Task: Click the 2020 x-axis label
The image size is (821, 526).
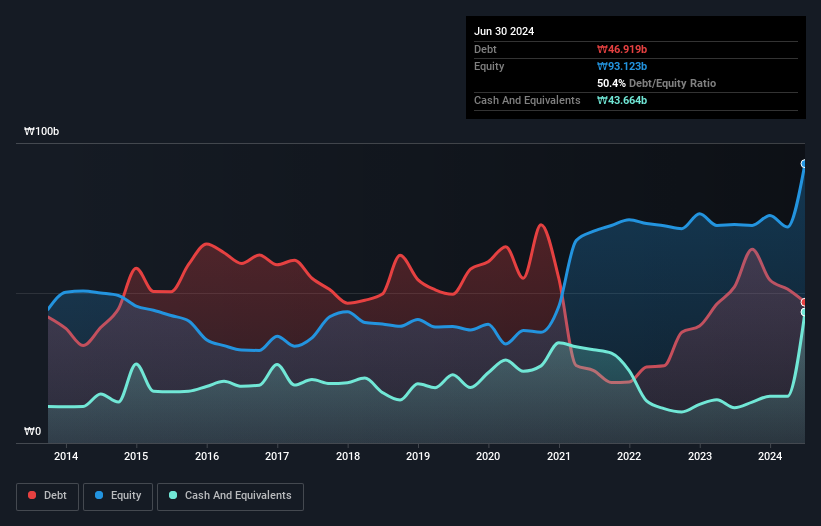Action: pyautogui.click(x=488, y=456)
